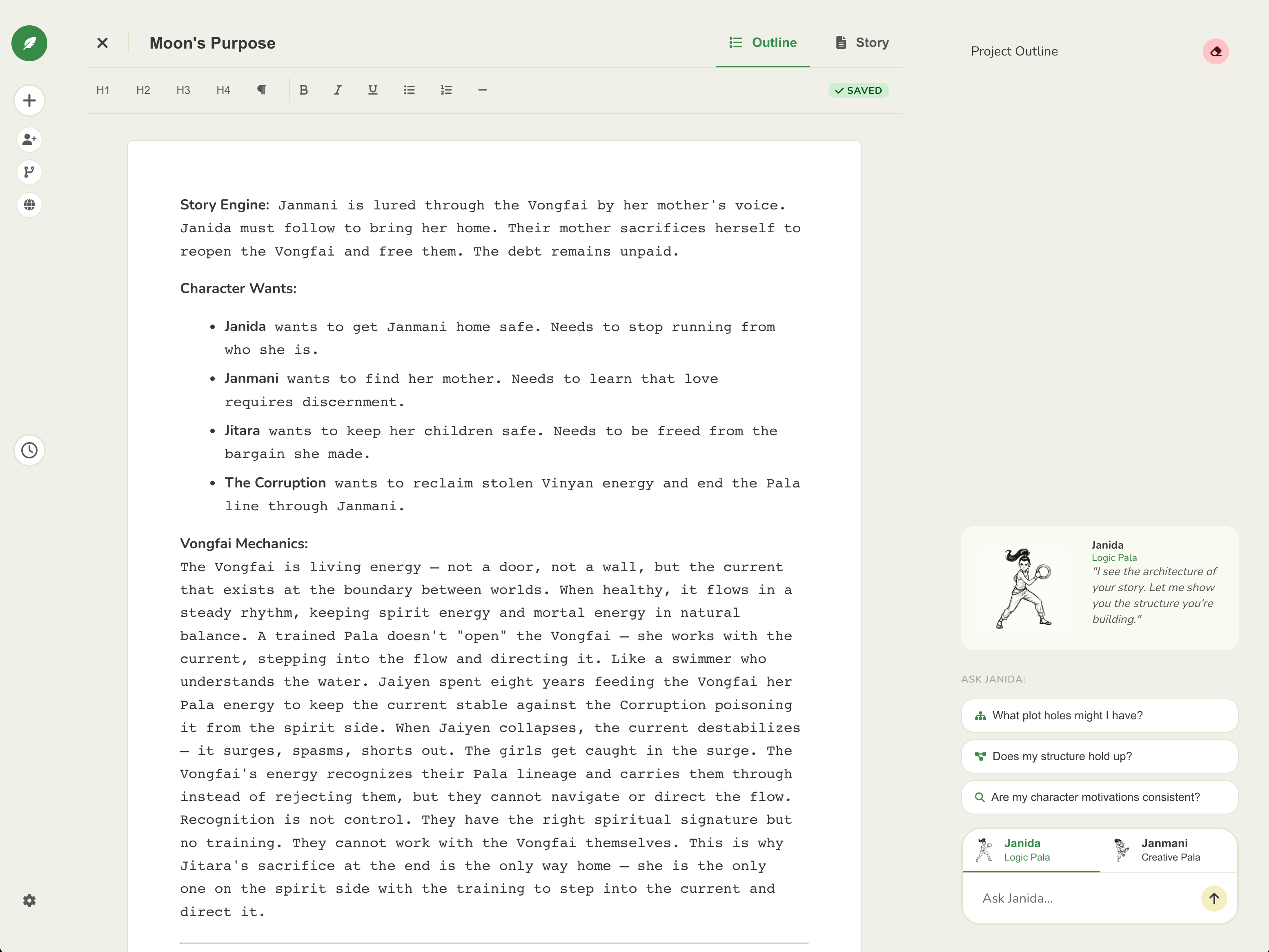Insert a numbered list

coord(446,90)
